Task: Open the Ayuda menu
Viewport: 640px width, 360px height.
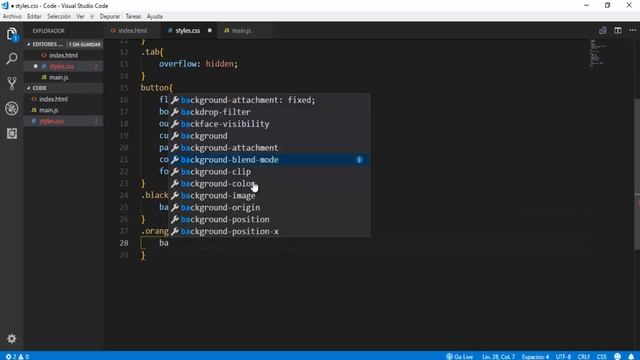Action: click(155, 16)
